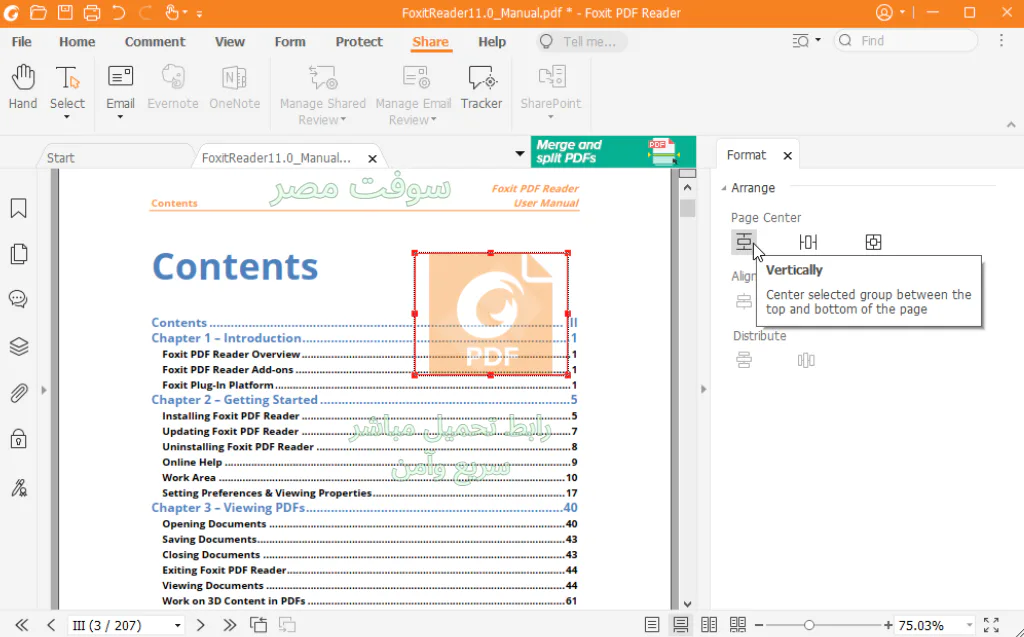1024x637 pixels.
Task: Open Chapter 3 – Viewing PDFs link
Action: [364, 508]
